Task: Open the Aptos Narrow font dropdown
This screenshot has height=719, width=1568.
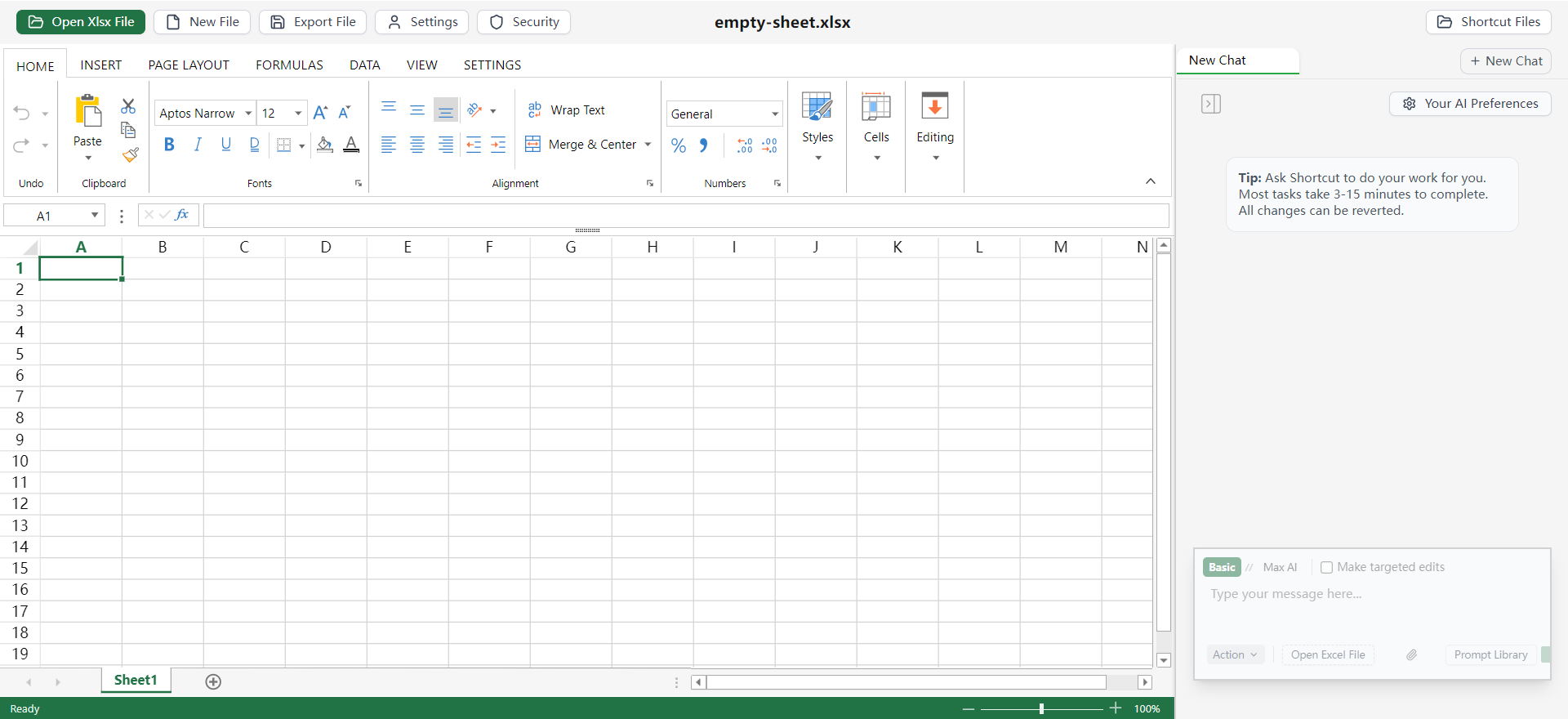Action: 248,113
